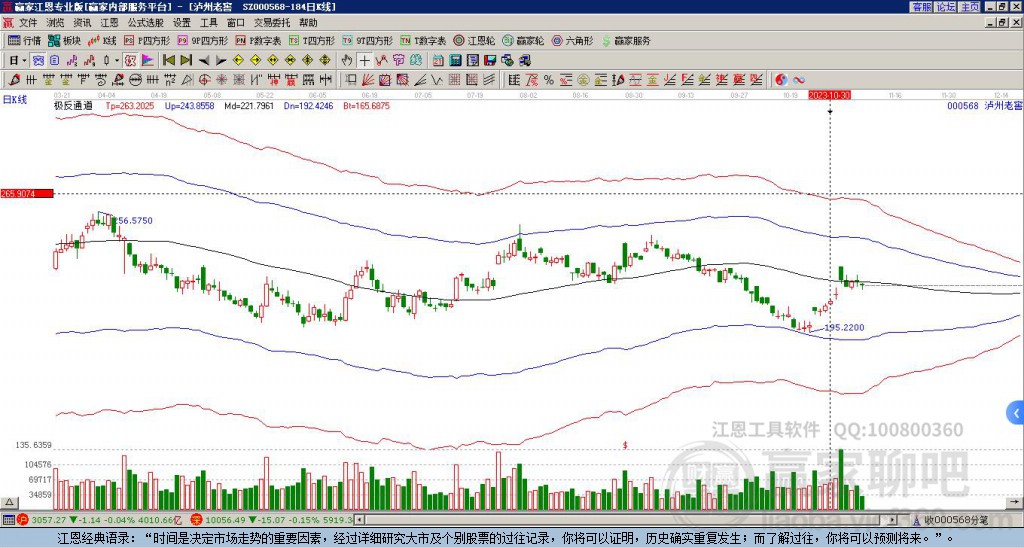Open the 9P四方形 tool

(203, 40)
